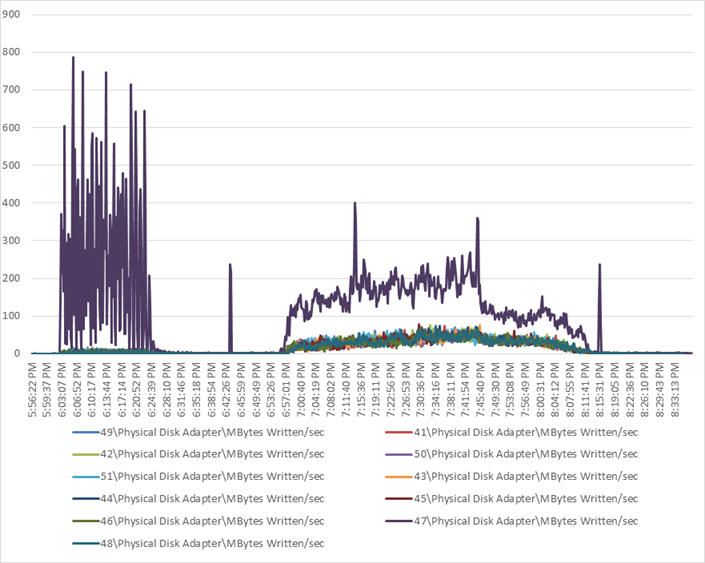The width and height of the screenshot is (705, 563).
Task: Click the adapter 51 legend text
Action: pos(212,476)
